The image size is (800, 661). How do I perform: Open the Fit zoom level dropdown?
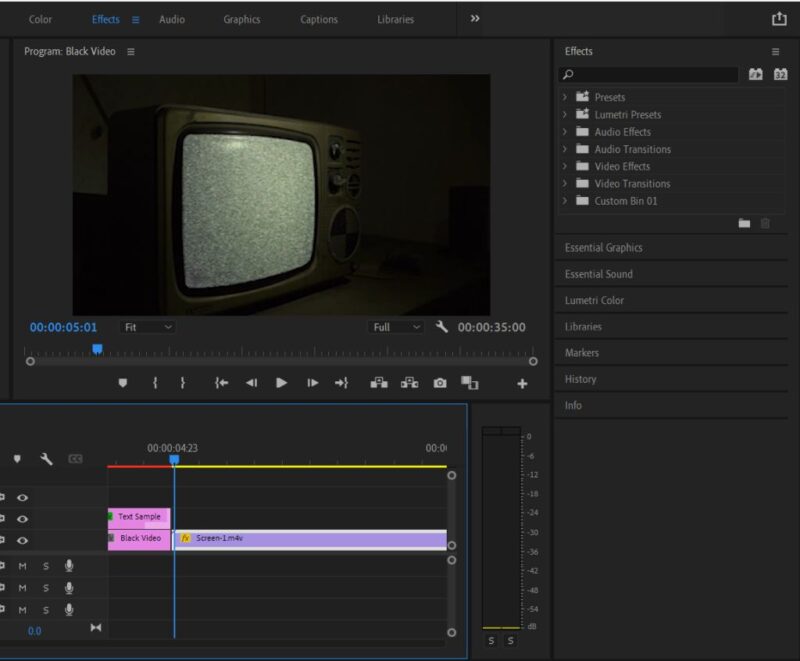[x=147, y=326]
